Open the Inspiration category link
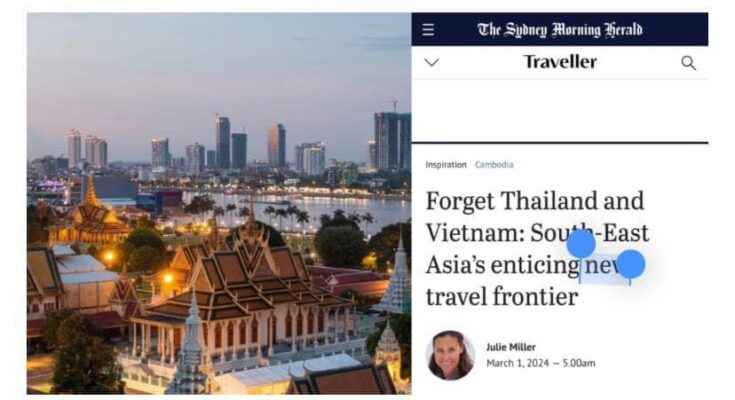The width and height of the screenshot is (735, 400). click(446, 165)
